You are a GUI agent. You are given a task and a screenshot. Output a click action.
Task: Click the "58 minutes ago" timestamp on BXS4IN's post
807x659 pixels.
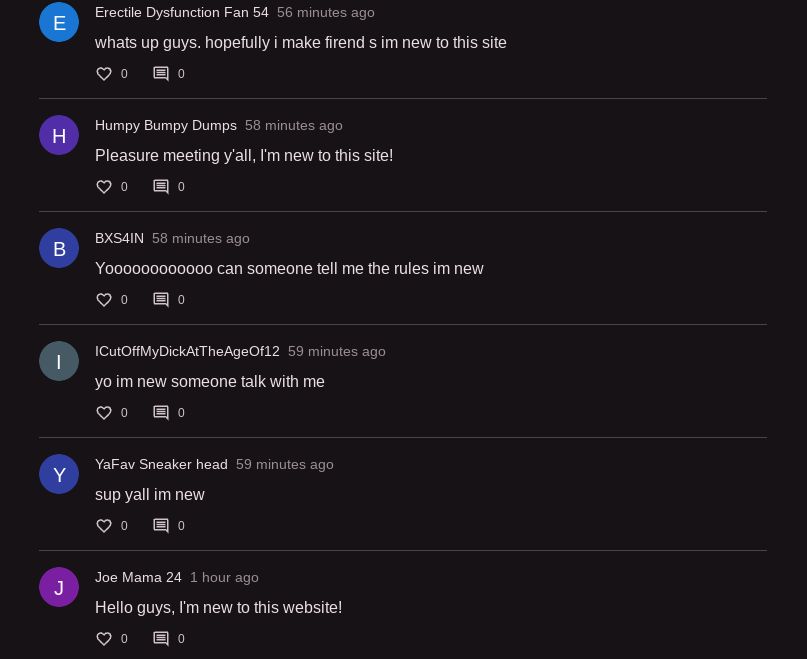(x=201, y=239)
